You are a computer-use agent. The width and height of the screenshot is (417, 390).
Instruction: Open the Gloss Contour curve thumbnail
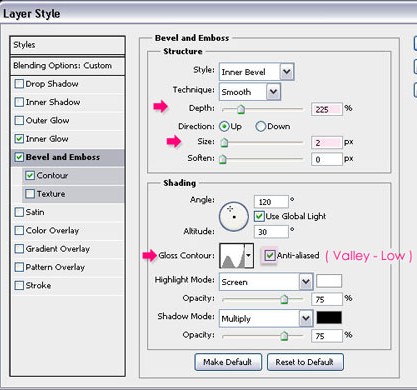click(232, 256)
